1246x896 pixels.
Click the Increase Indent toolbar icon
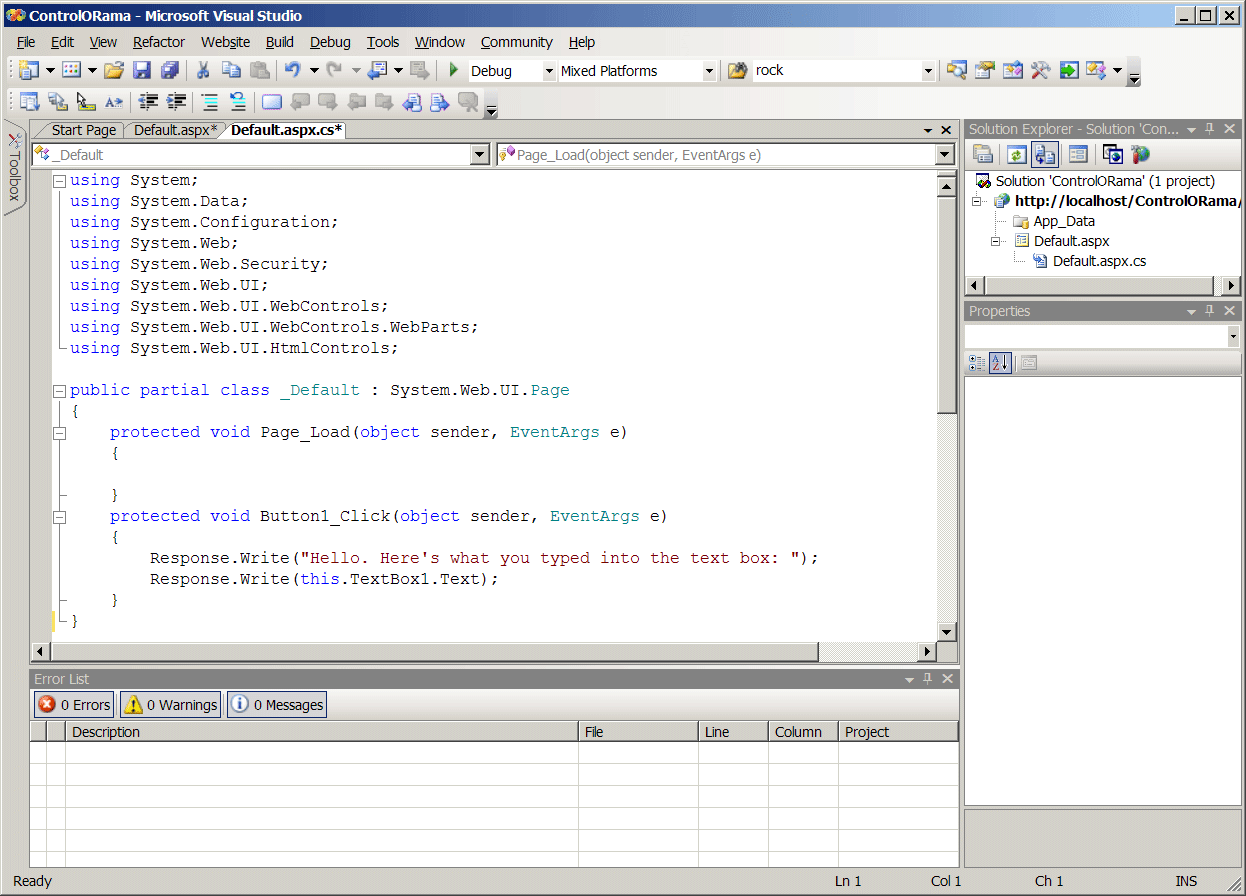tap(177, 101)
